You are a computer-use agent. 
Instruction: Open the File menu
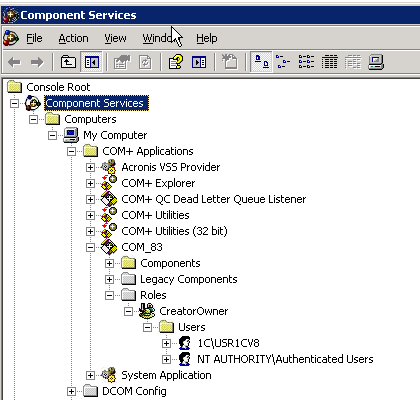(x=34, y=38)
